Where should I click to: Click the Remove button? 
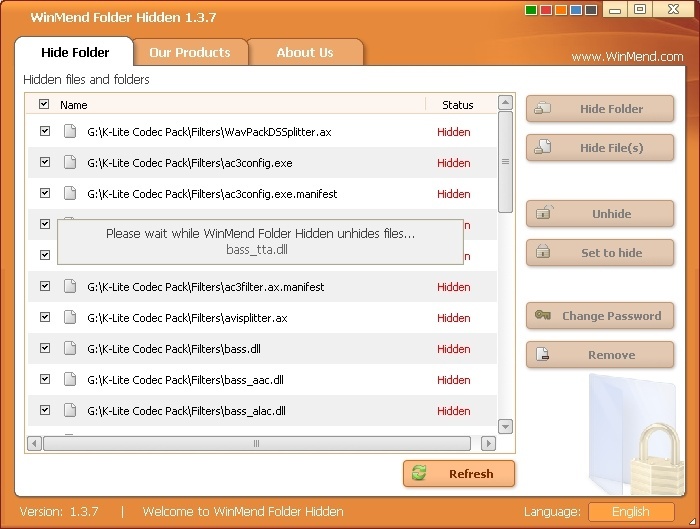600,355
